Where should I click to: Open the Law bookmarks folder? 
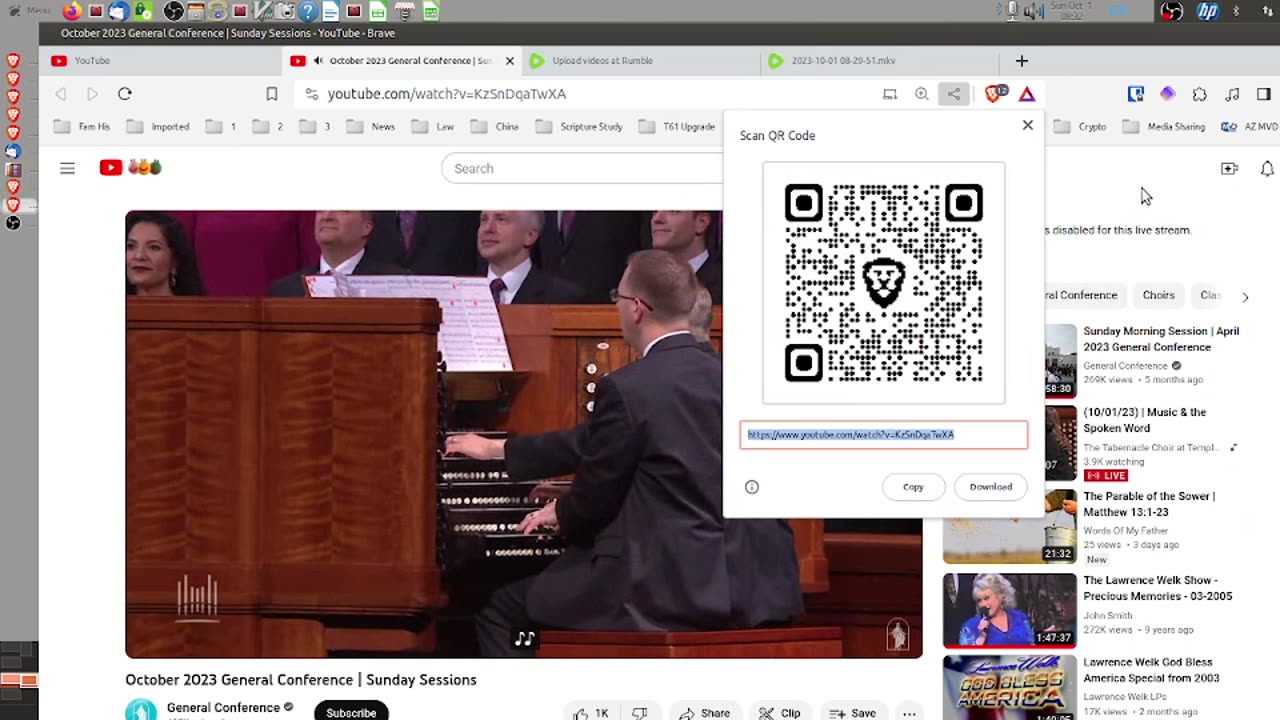click(433, 127)
